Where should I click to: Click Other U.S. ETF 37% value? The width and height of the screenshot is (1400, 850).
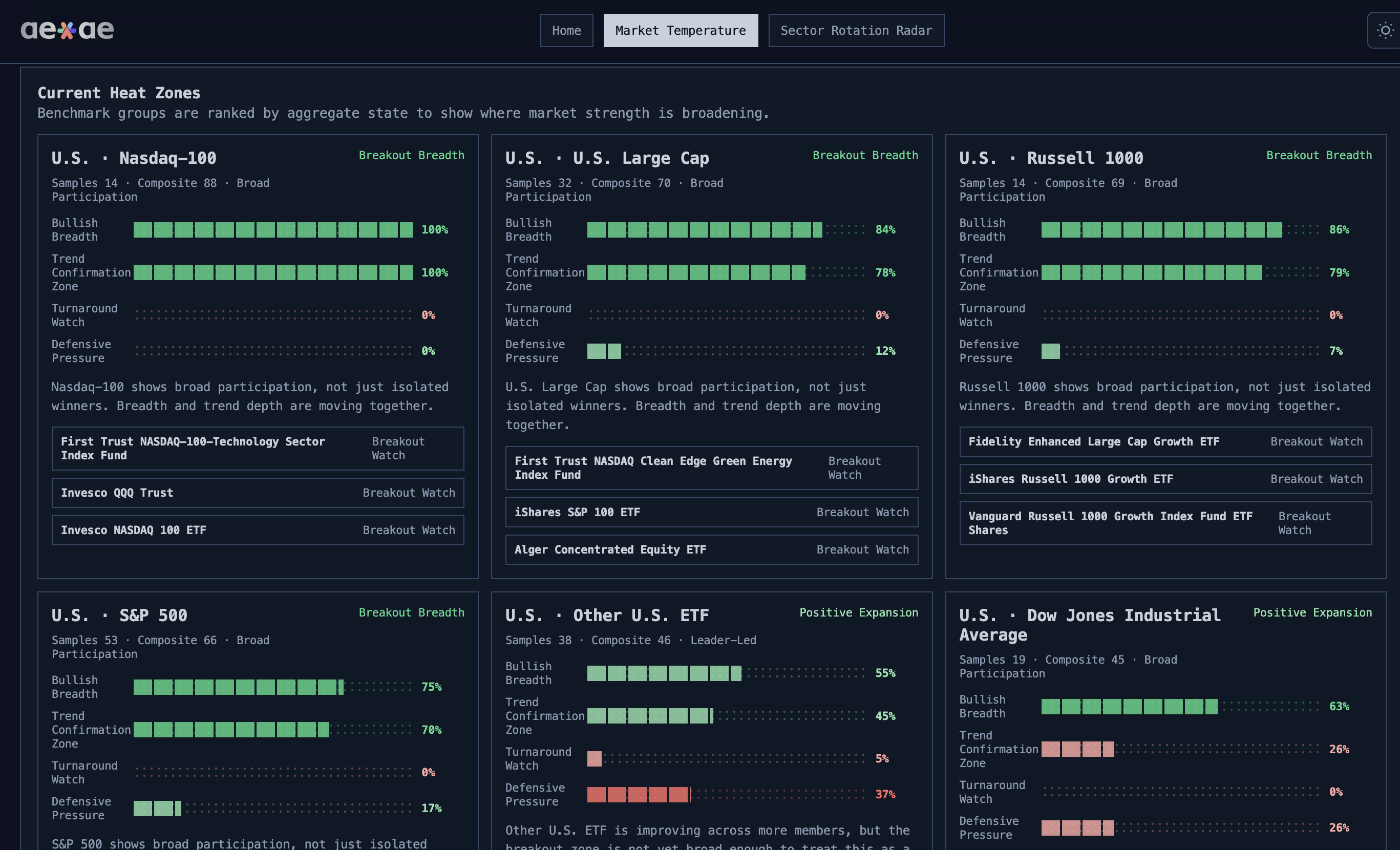click(x=885, y=794)
